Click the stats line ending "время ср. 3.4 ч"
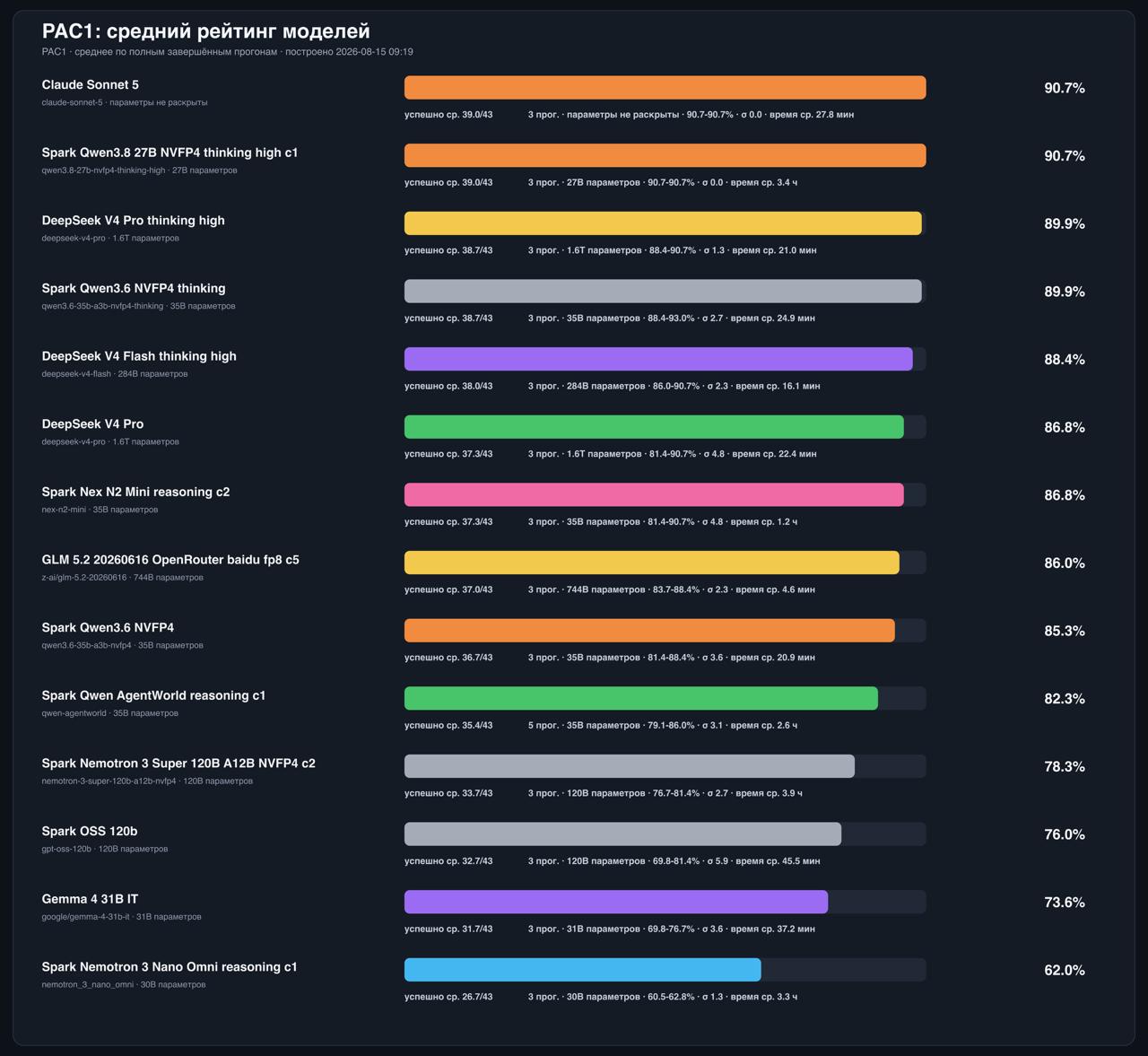1148x1056 pixels. (x=663, y=182)
